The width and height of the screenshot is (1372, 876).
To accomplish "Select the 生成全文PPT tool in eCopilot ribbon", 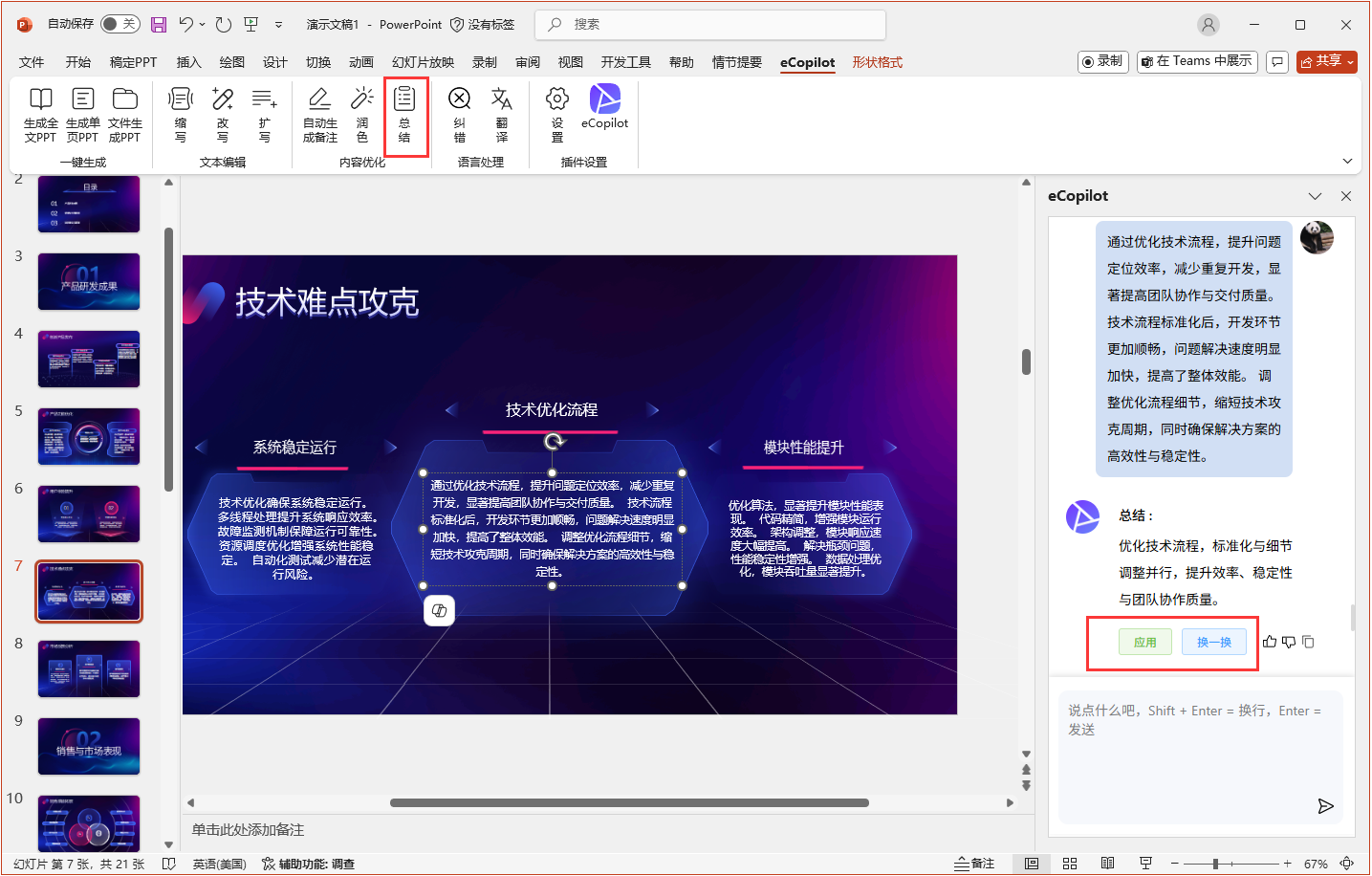I will pyautogui.click(x=39, y=115).
